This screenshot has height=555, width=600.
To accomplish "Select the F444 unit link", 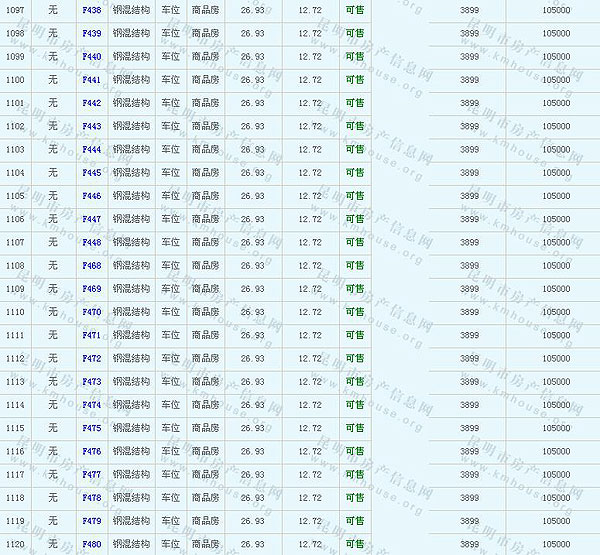I will (x=91, y=150).
